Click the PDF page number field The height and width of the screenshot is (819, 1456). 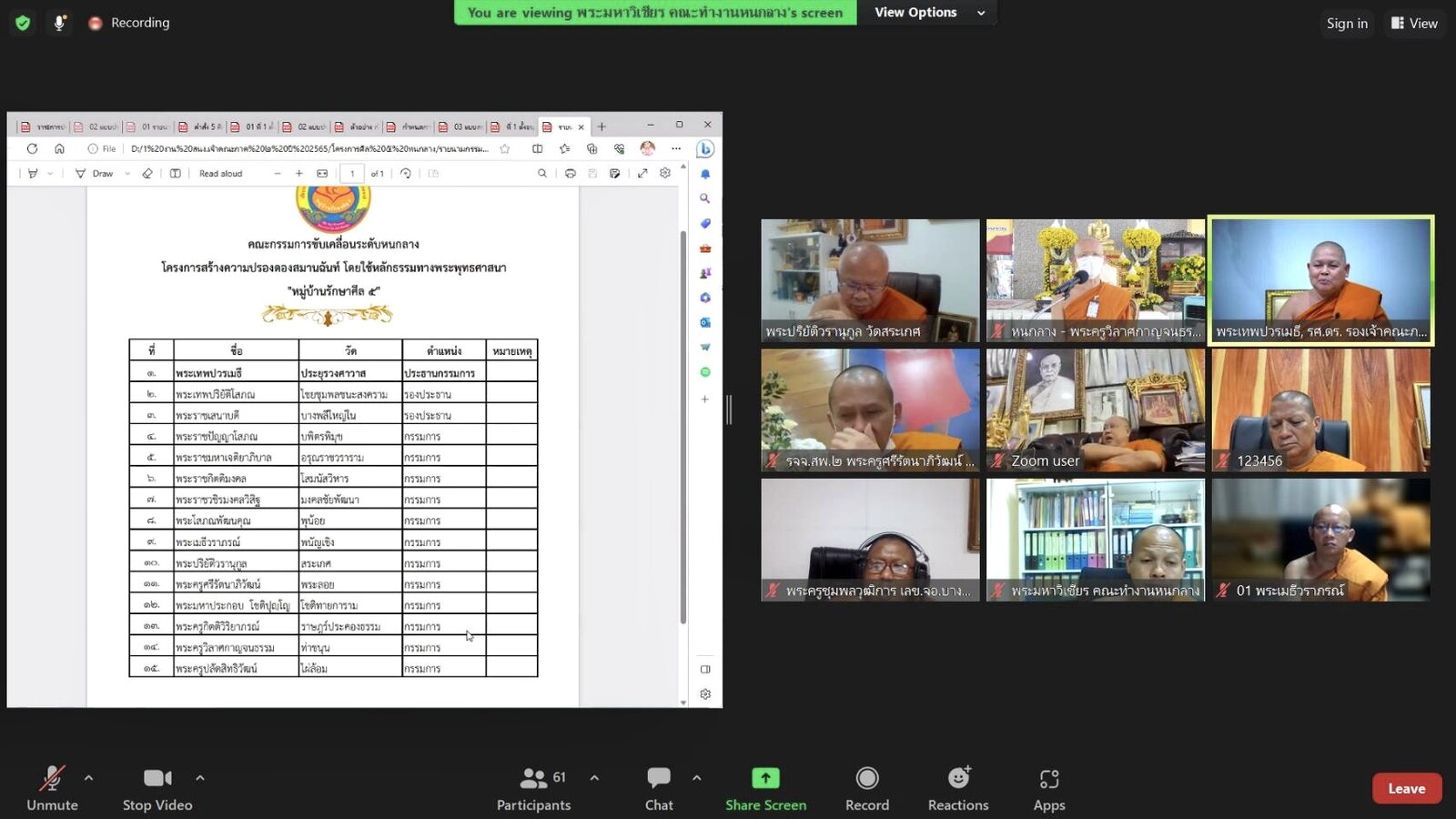(352, 173)
